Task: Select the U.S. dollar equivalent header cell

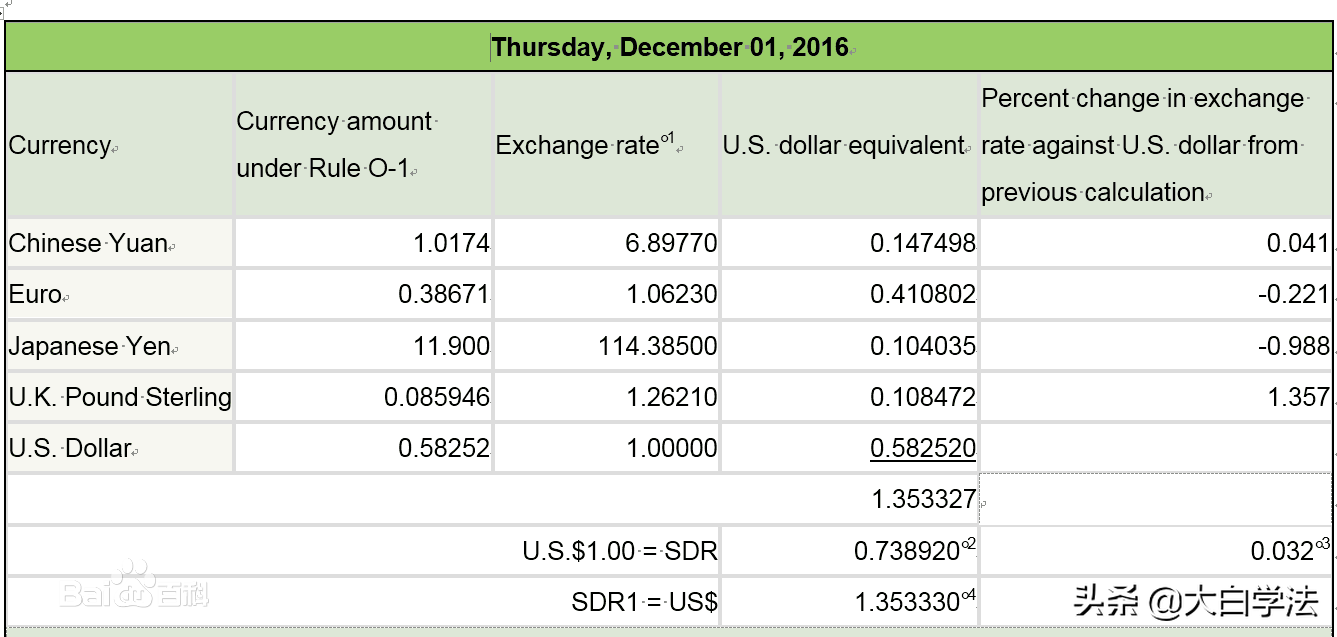Action: point(845,145)
